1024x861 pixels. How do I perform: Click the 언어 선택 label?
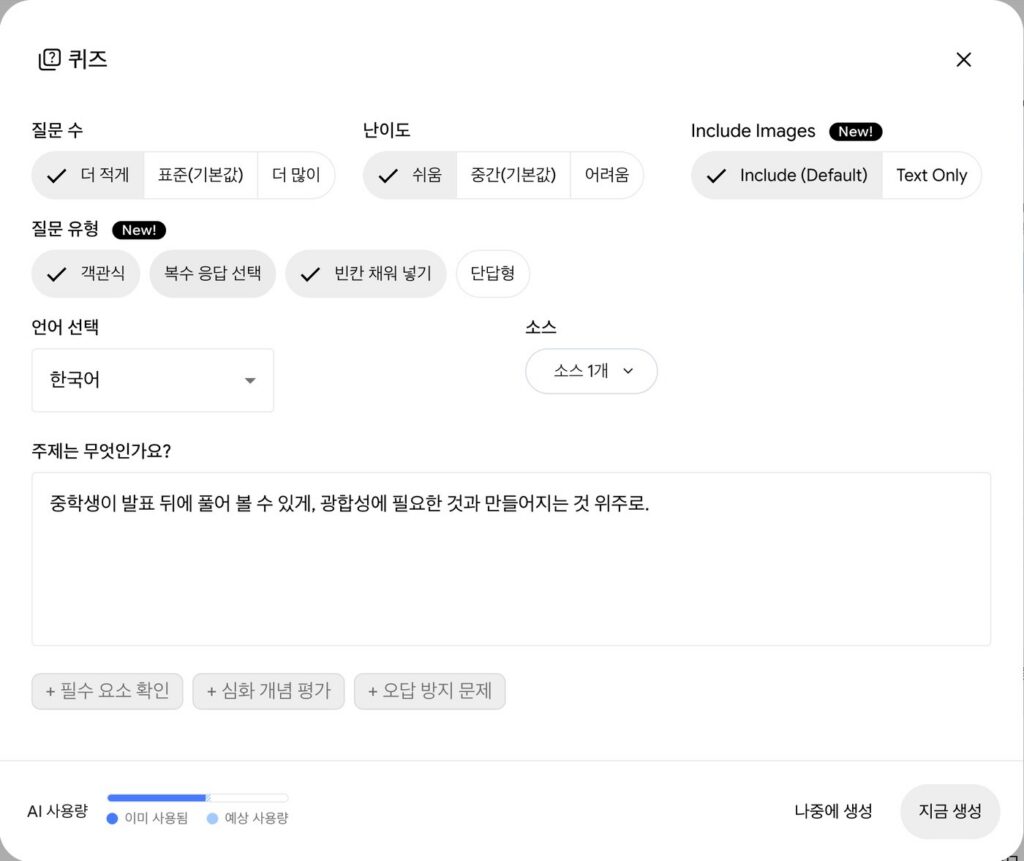click(x=65, y=327)
